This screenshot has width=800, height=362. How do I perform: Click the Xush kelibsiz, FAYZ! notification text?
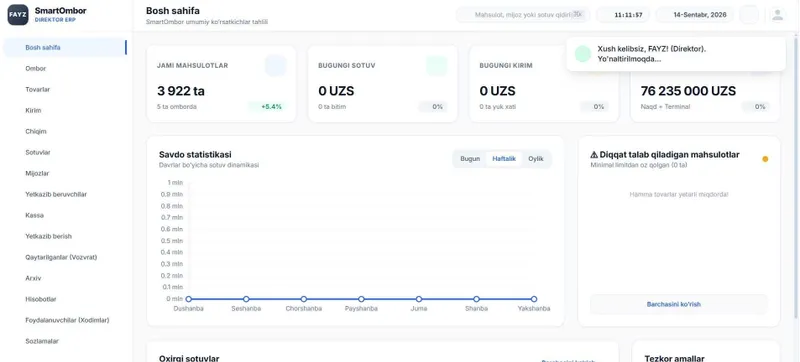pyautogui.click(x=652, y=54)
